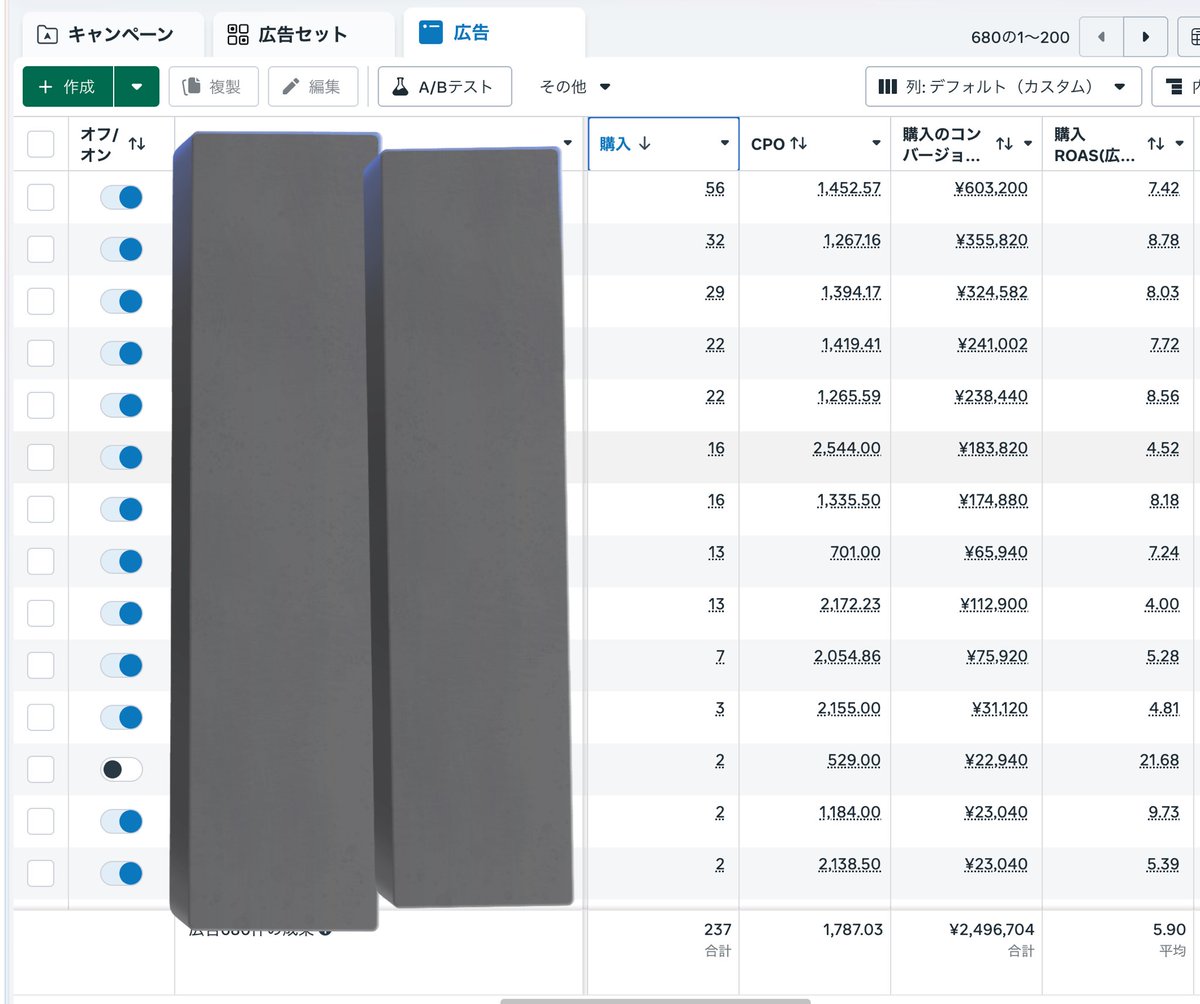Viewport: 1200px width, 1004px height.
Task: Click the green 作成 button
Action: point(68,86)
